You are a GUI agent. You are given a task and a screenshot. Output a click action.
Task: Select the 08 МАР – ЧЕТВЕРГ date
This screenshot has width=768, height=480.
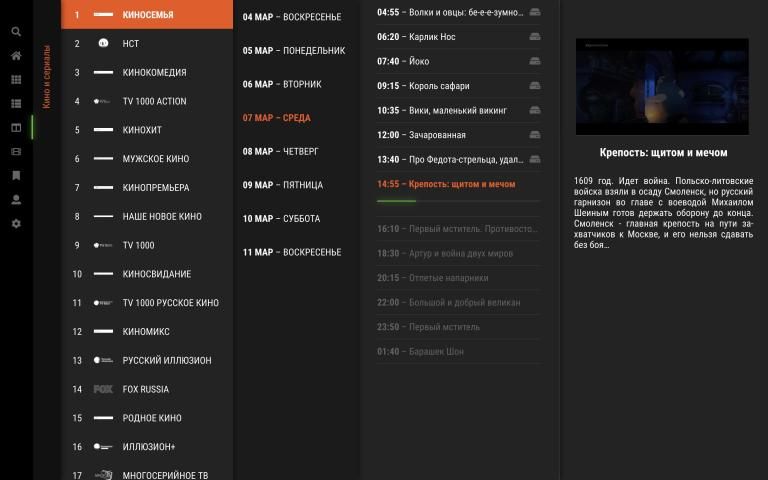281,152
